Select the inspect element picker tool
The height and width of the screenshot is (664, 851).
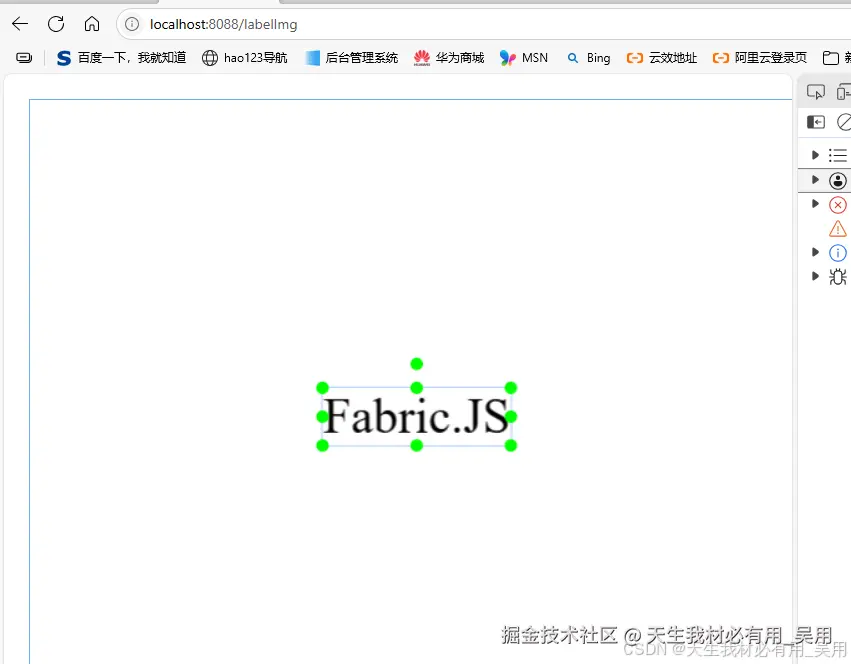pyautogui.click(x=816, y=91)
